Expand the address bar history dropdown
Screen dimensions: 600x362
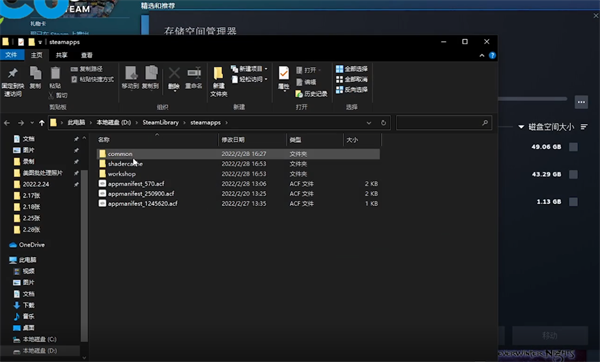click(369, 123)
